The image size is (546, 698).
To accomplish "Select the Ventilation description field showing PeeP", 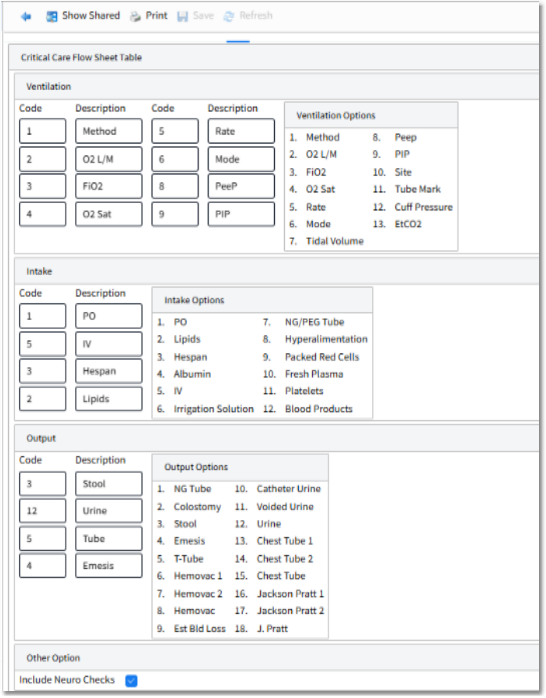I will (x=241, y=186).
